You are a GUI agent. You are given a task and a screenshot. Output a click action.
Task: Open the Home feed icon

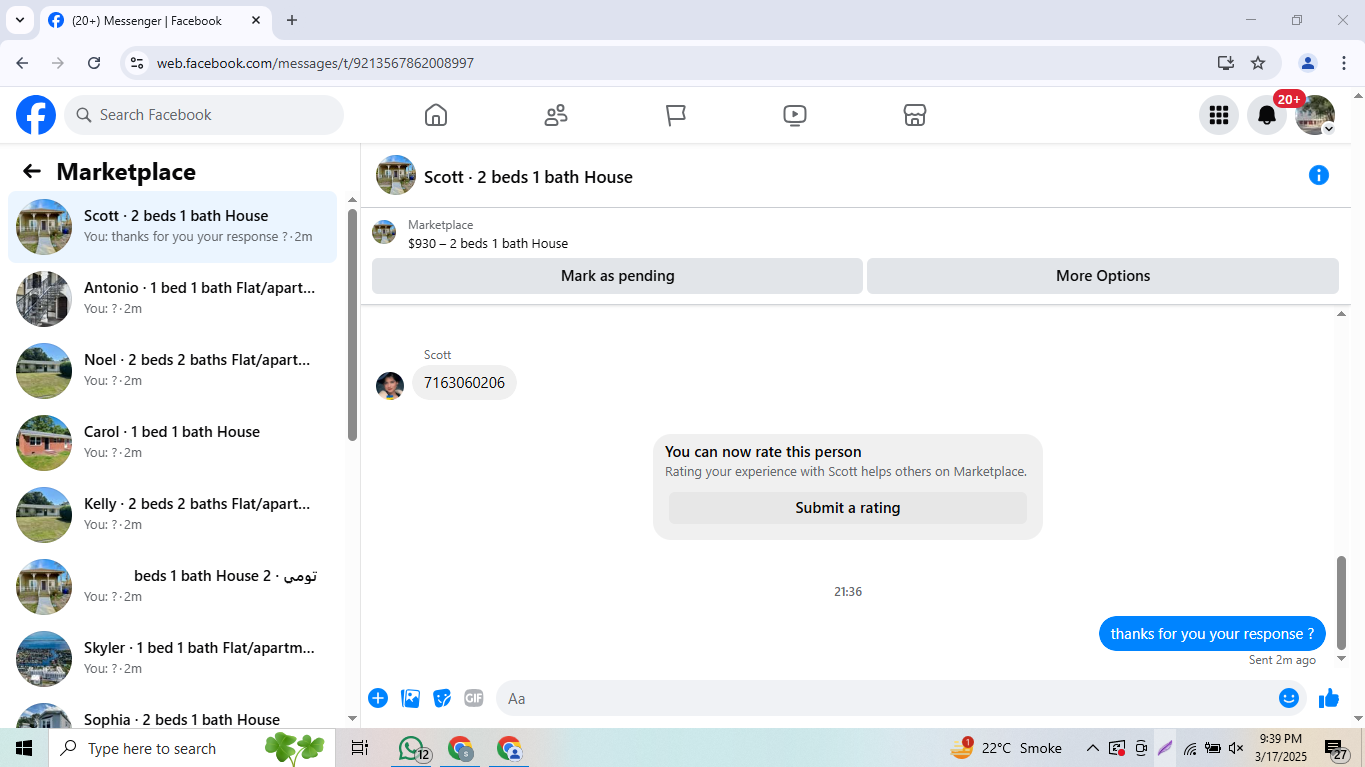[x=436, y=115]
